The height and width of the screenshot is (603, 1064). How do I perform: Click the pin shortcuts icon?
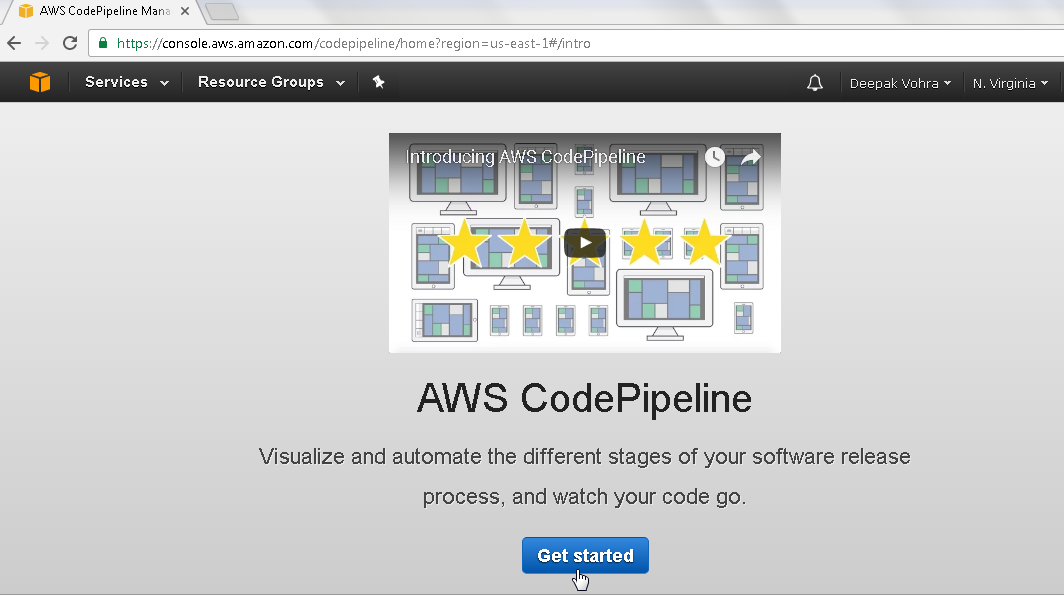click(379, 82)
